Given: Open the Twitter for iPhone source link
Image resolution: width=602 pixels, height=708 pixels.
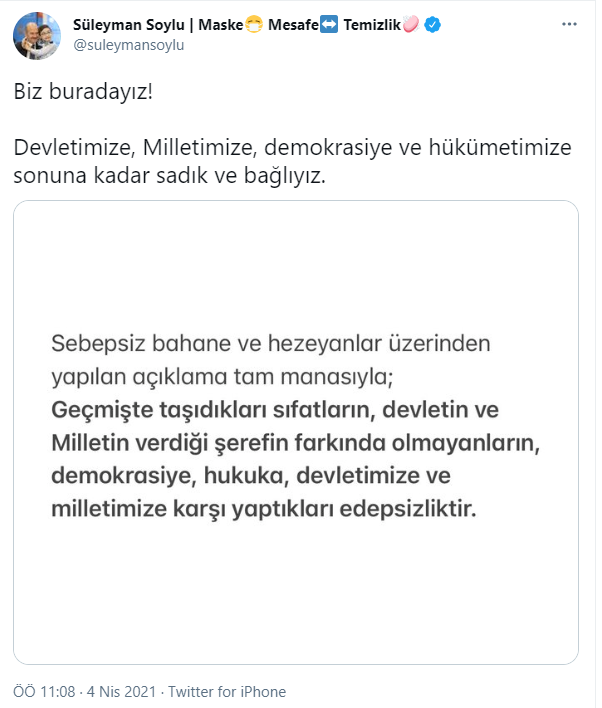Looking at the screenshot, I should (227, 691).
